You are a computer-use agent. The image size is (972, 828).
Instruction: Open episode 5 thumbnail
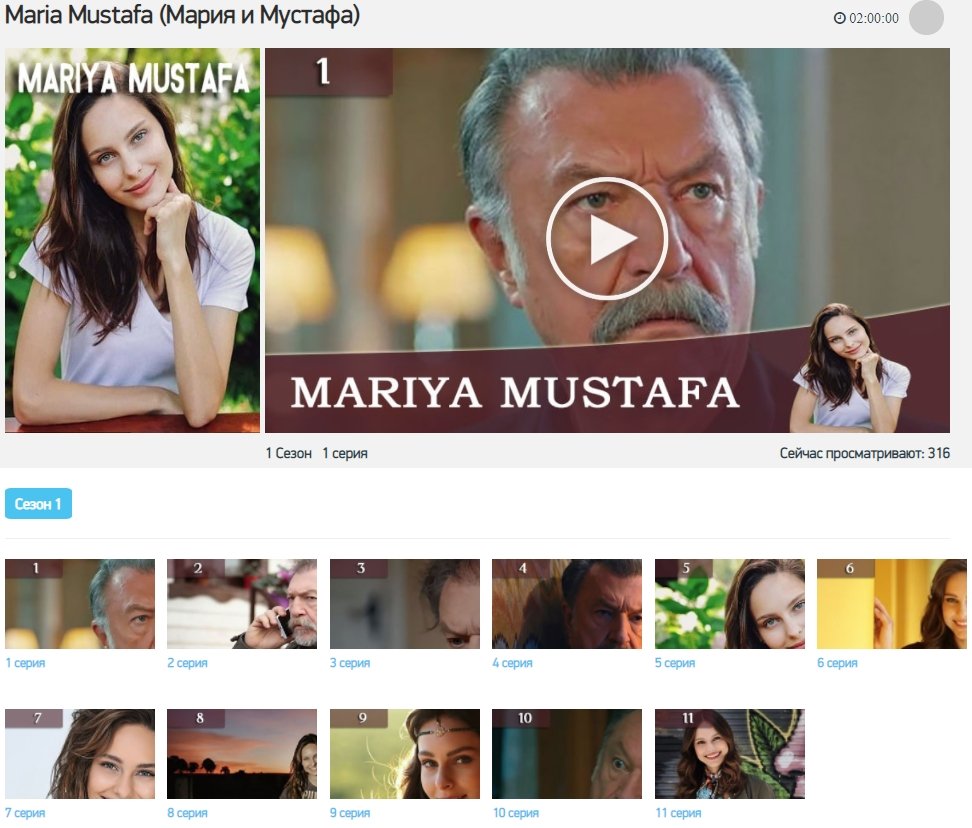tap(730, 604)
